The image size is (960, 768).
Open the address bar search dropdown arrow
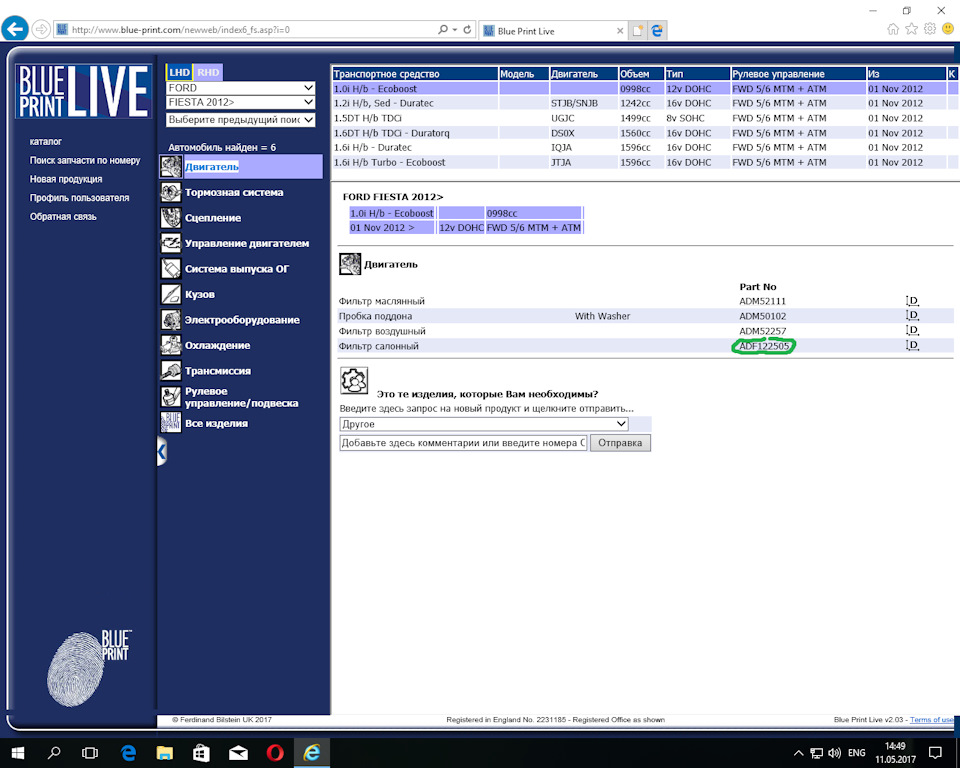(x=455, y=29)
